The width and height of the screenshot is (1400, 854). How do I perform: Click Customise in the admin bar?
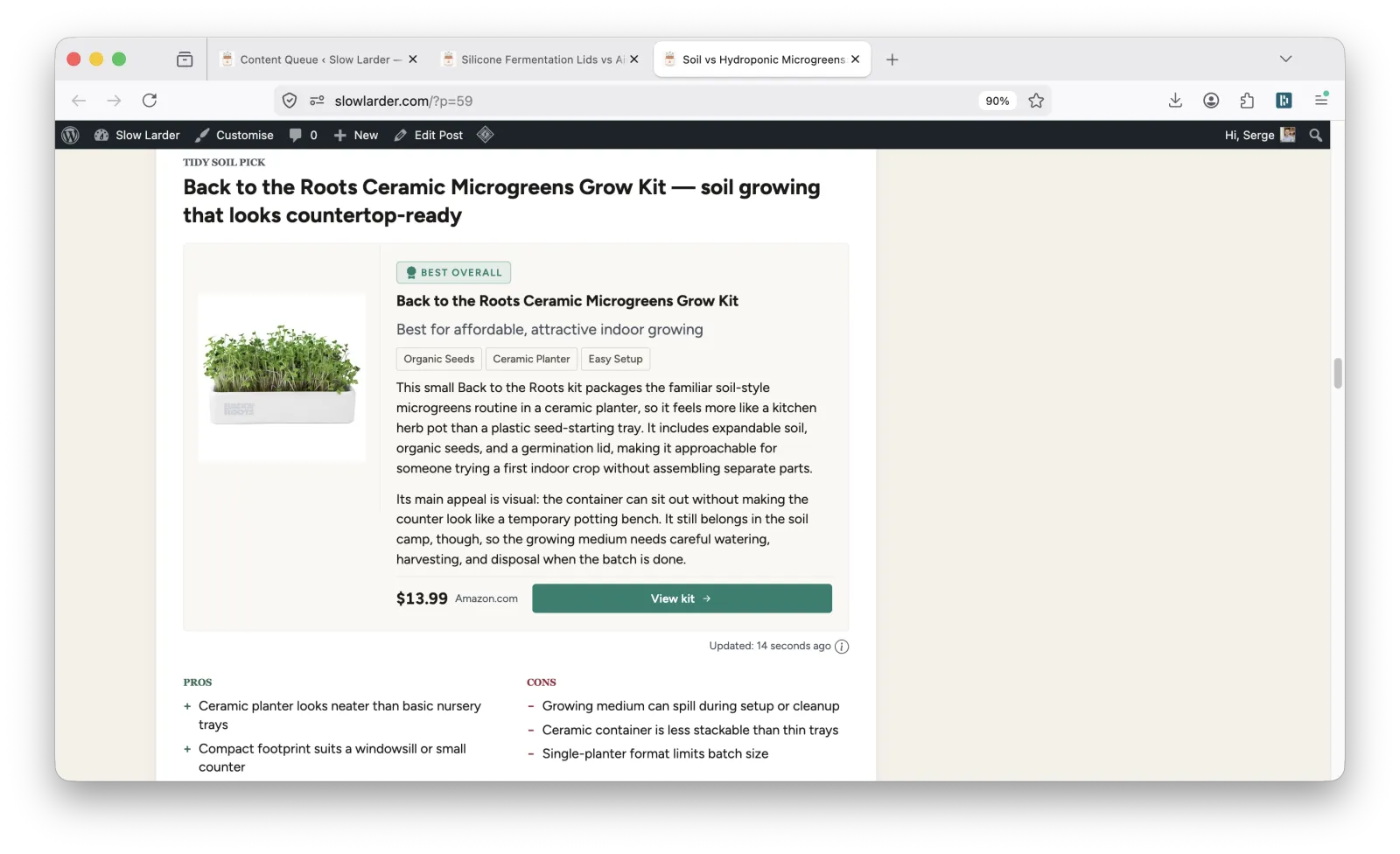coord(234,135)
